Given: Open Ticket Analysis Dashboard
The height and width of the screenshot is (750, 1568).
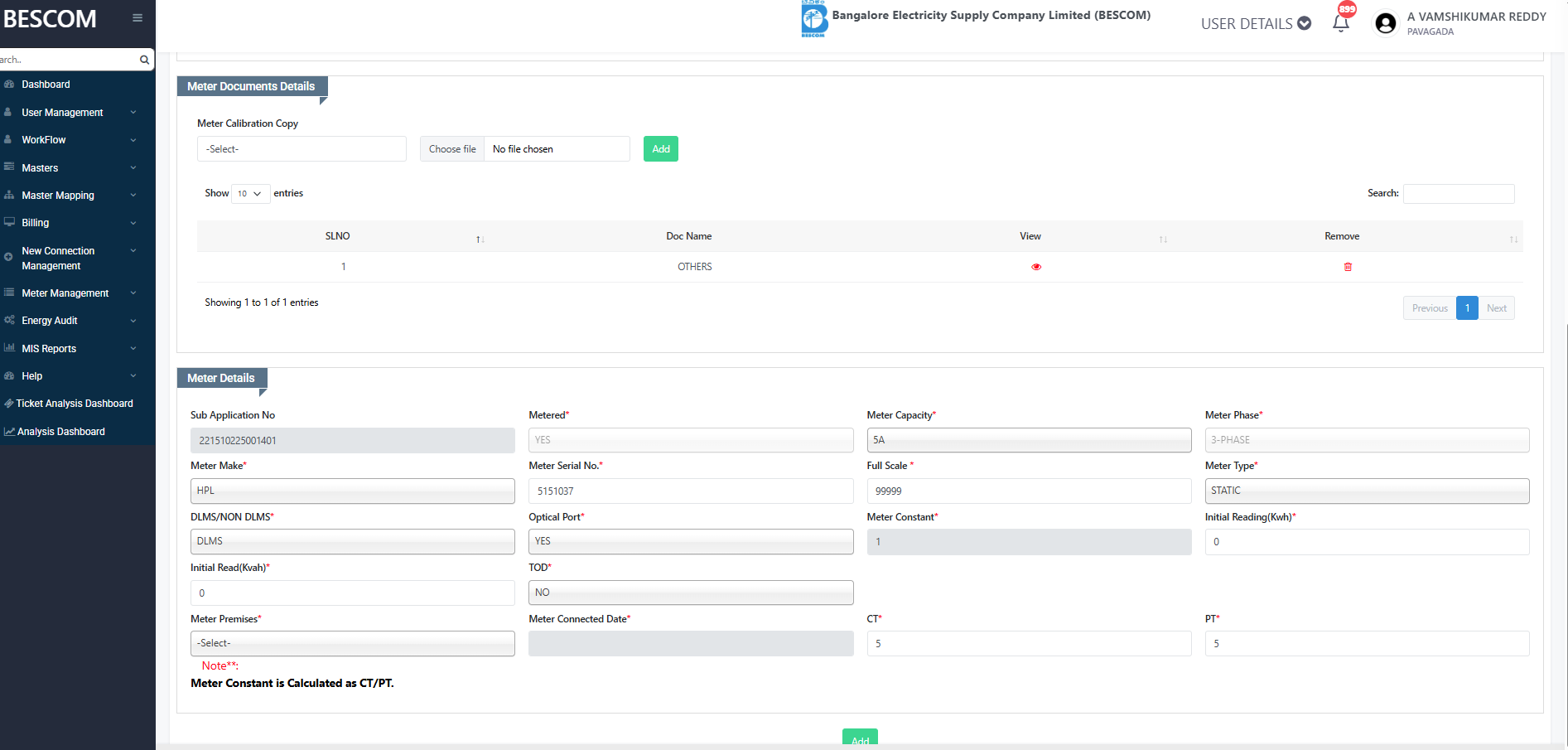Looking at the screenshot, I should (x=75, y=404).
